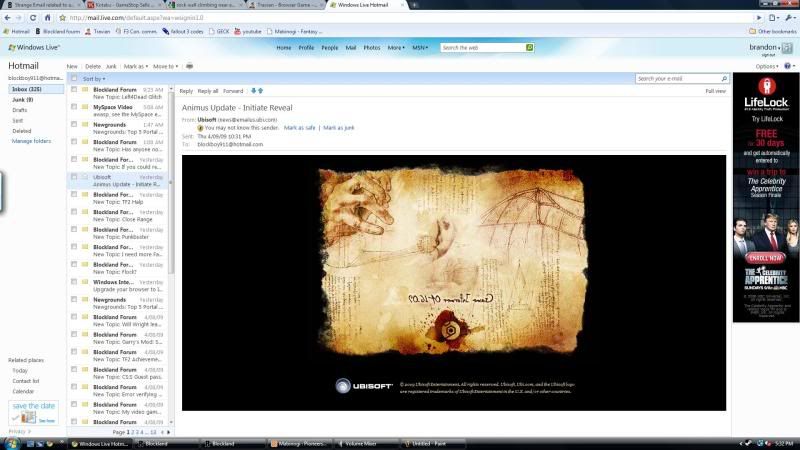
Task: Click the green web search button
Action: tap(530, 47)
